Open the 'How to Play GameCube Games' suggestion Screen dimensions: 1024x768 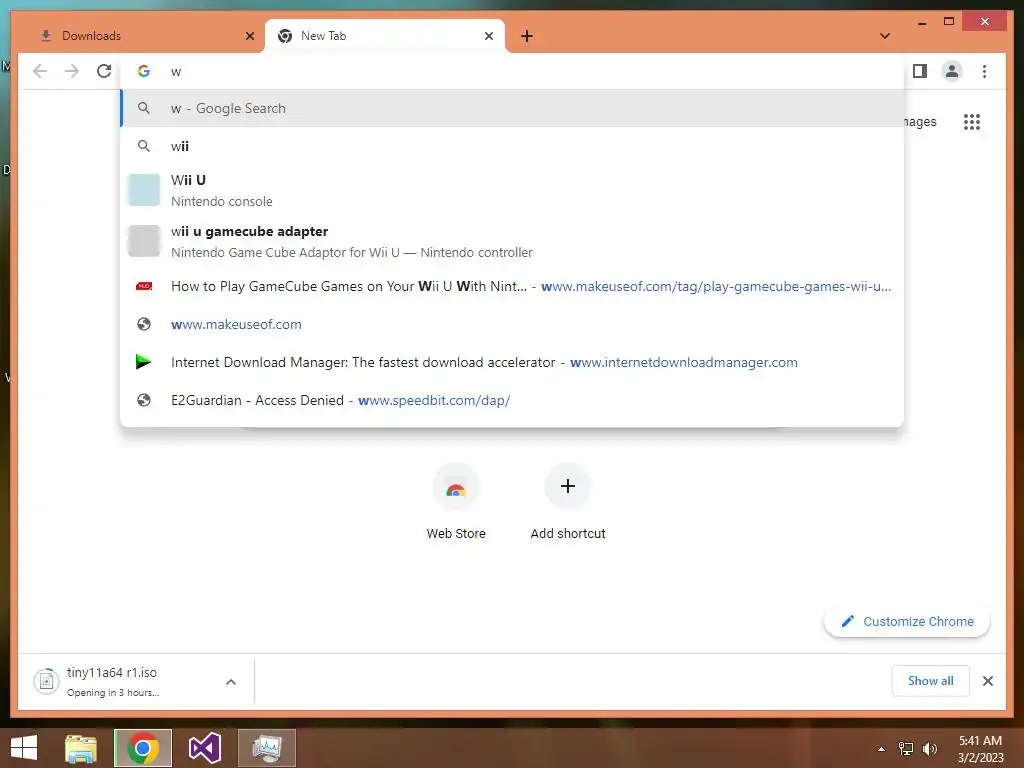[512, 286]
